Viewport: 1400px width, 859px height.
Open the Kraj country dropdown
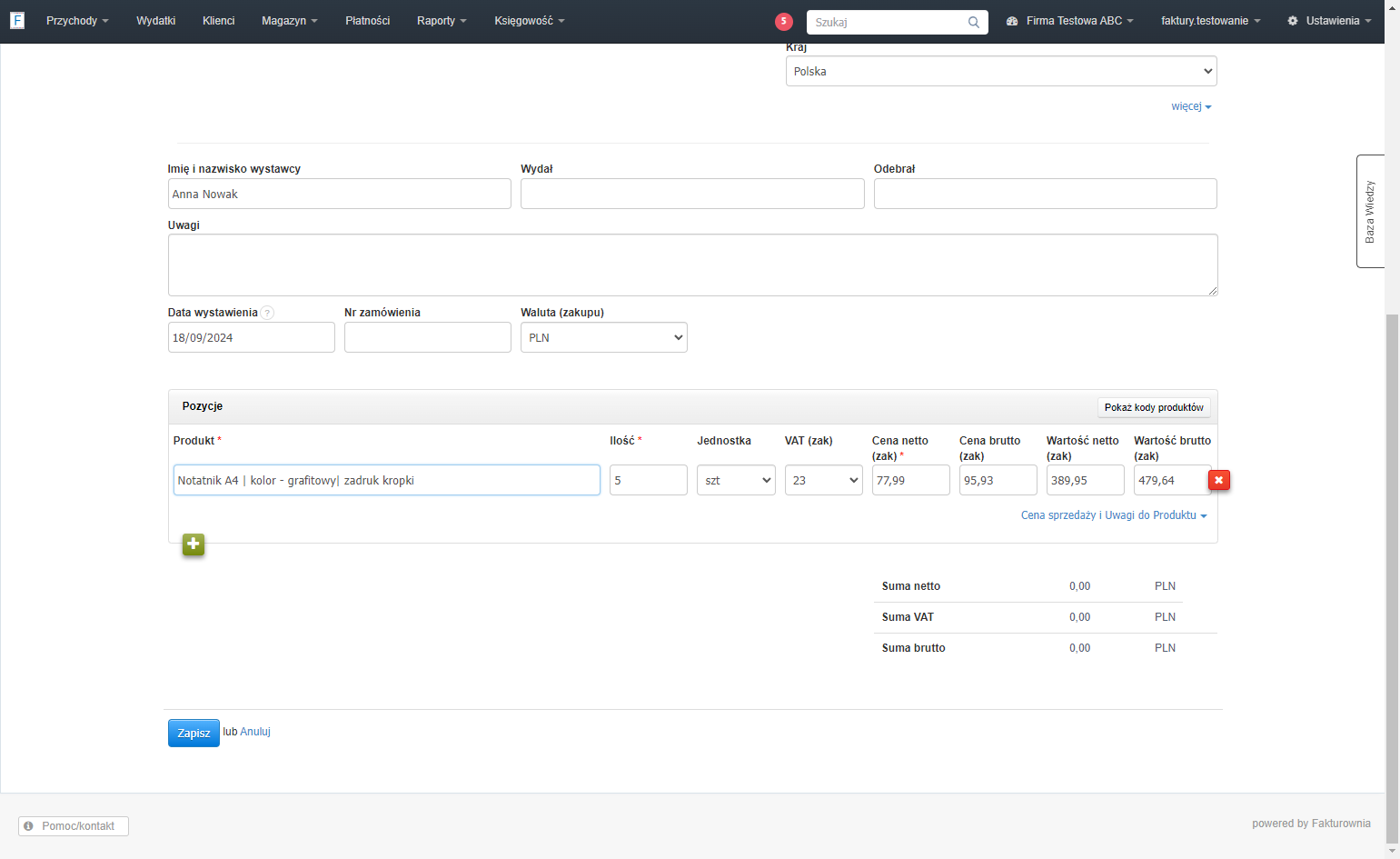(x=1001, y=71)
